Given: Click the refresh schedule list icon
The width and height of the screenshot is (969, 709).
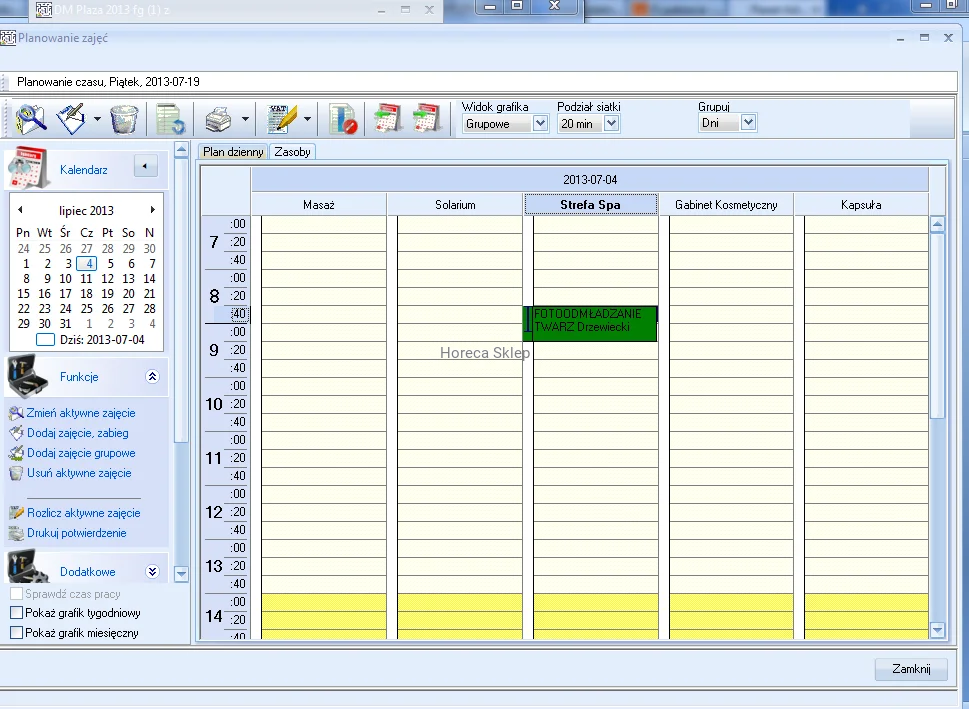Looking at the screenshot, I should 171,120.
